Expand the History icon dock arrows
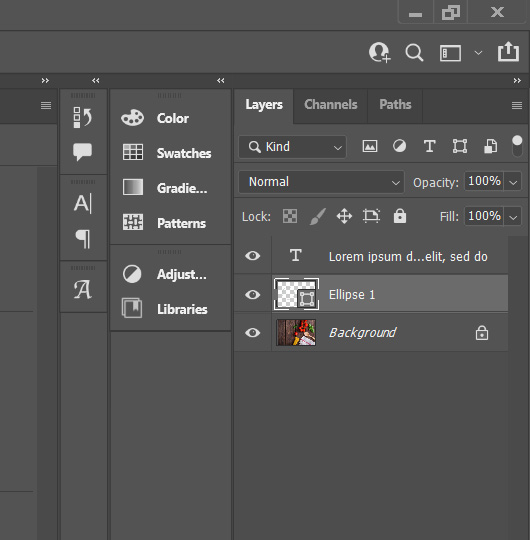530x540 pixels. [96, 81]
